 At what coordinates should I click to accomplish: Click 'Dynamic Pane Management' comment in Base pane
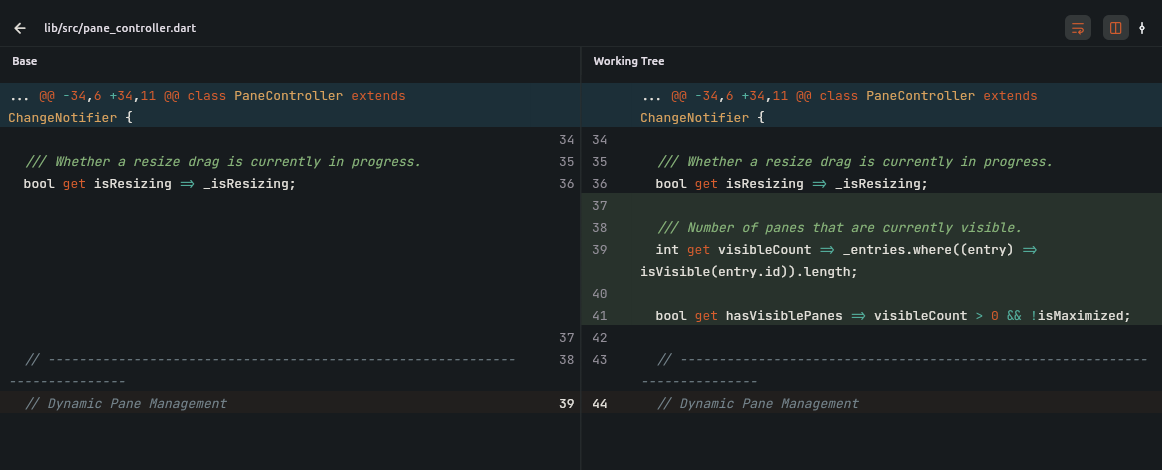[x=126, y=404]
